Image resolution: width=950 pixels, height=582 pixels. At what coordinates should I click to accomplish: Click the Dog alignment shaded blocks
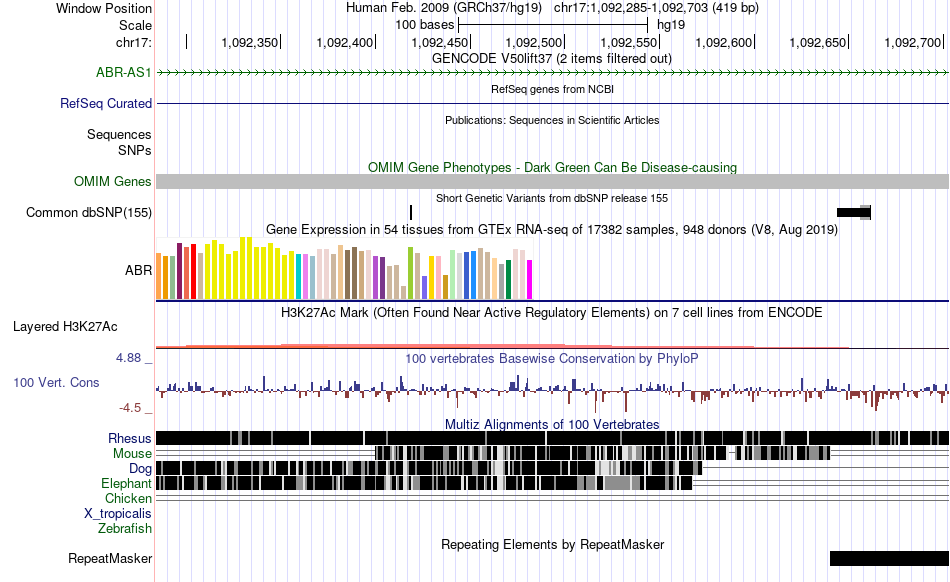coord(429,468)
